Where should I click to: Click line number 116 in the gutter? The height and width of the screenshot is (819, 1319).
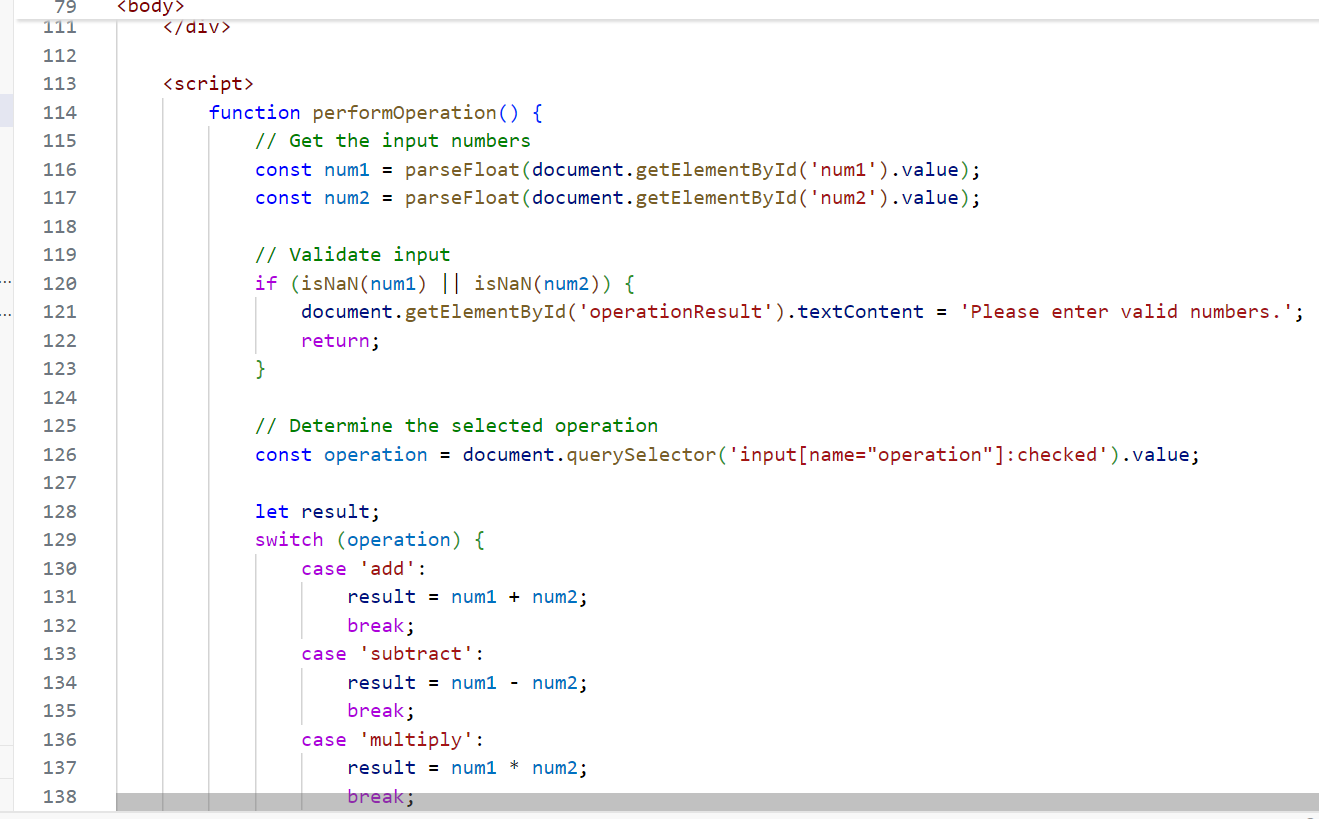pyautogui.click(x=60, y=169)
